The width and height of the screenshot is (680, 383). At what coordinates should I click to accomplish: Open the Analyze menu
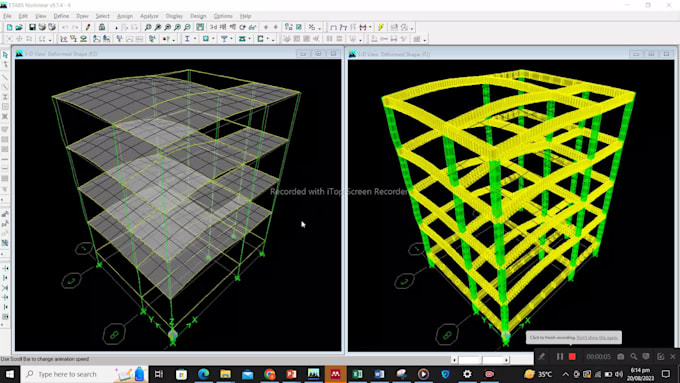(x=149, y=16)
